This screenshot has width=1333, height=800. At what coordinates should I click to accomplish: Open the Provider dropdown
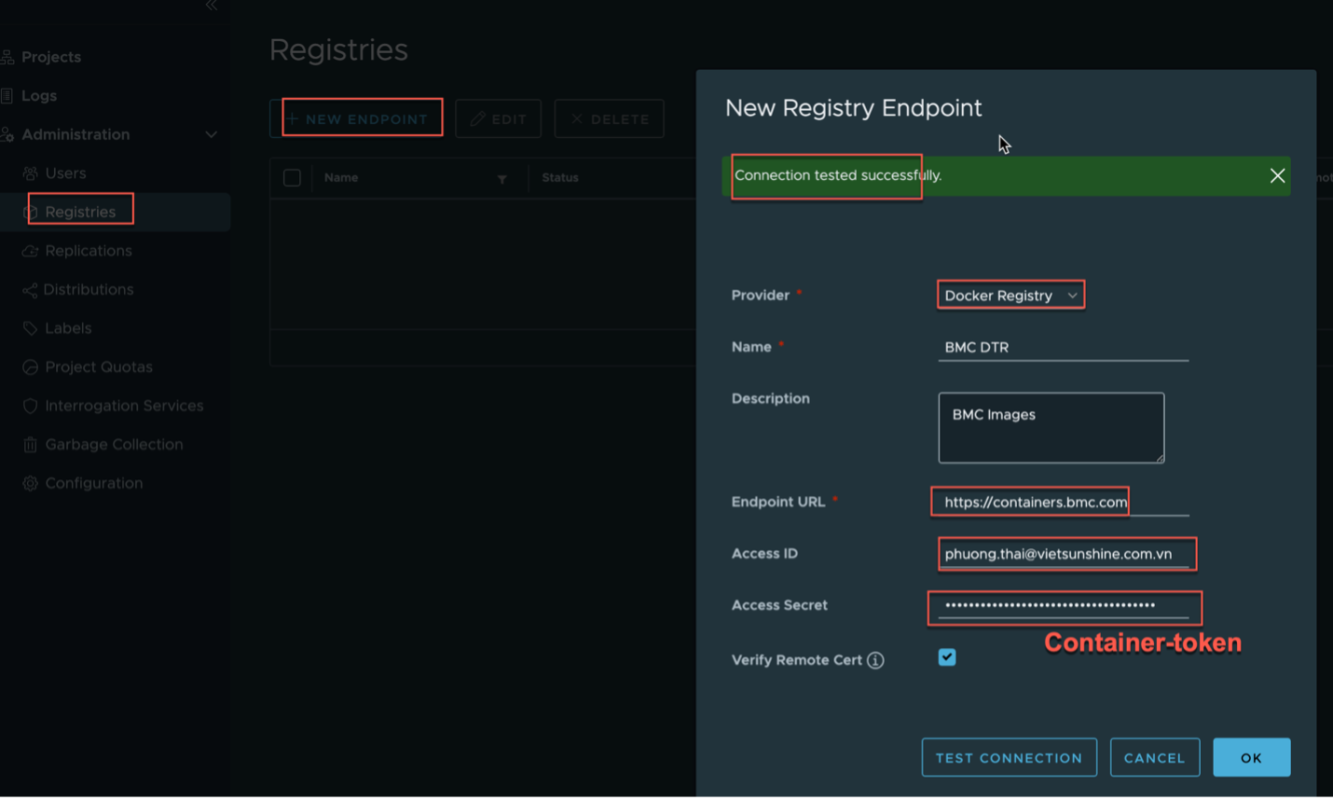point(1010,296)
